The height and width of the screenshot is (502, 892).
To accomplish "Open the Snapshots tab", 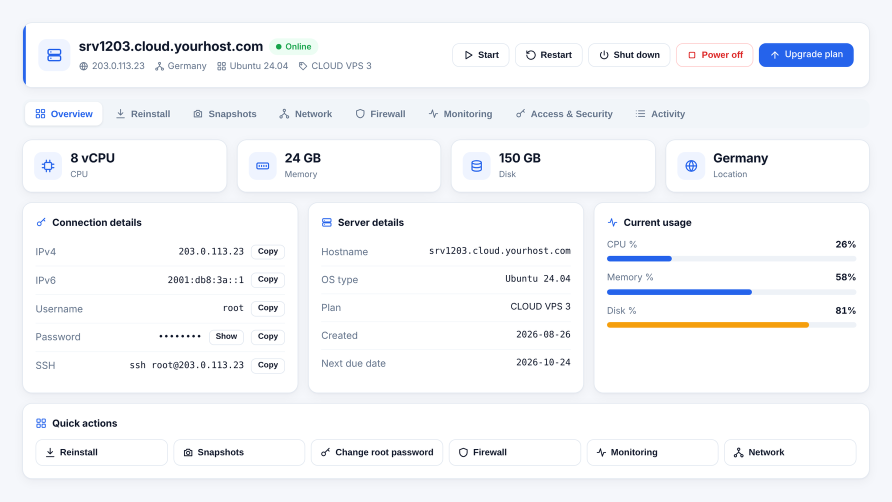I will [225, 114].
